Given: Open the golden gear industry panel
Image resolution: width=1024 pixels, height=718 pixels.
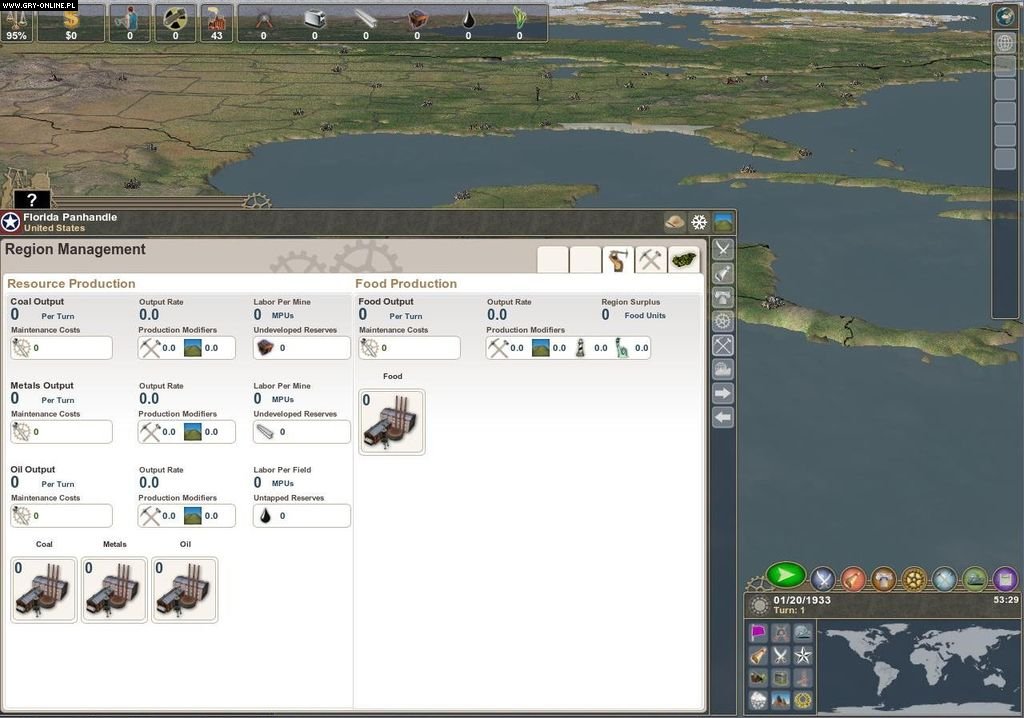Looking at the screenshot, I should pos(914,579).
